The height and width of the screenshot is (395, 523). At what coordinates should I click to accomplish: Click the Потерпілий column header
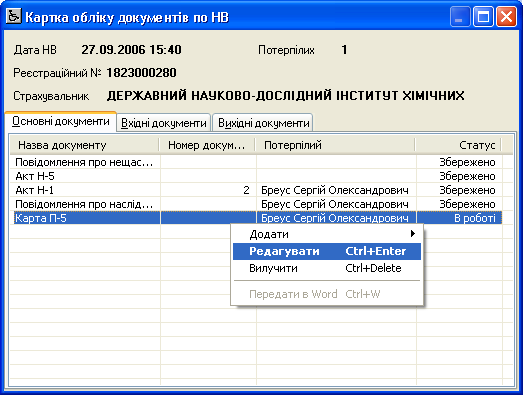pos(335,145)
